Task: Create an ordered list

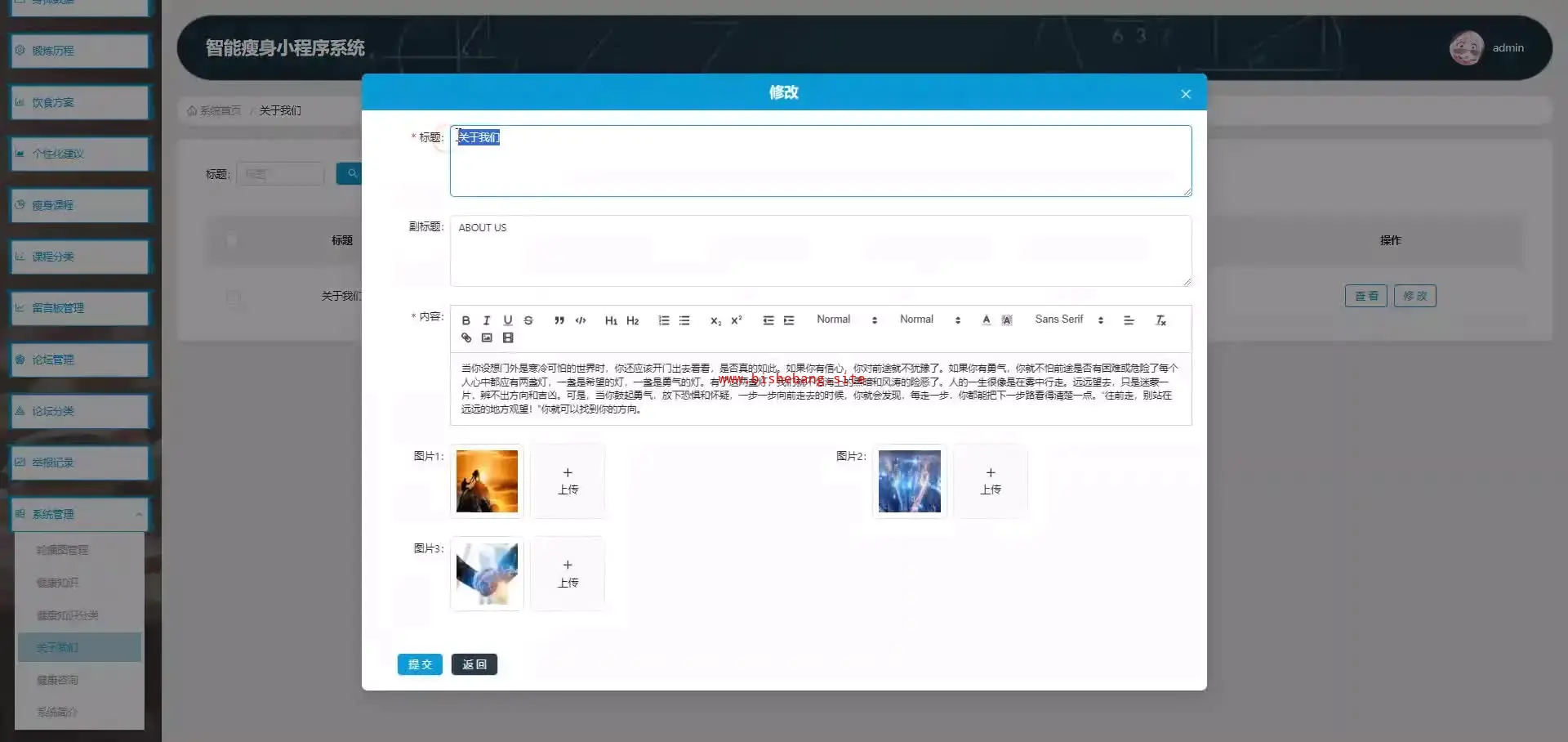Action: click(x=664, y=320)
